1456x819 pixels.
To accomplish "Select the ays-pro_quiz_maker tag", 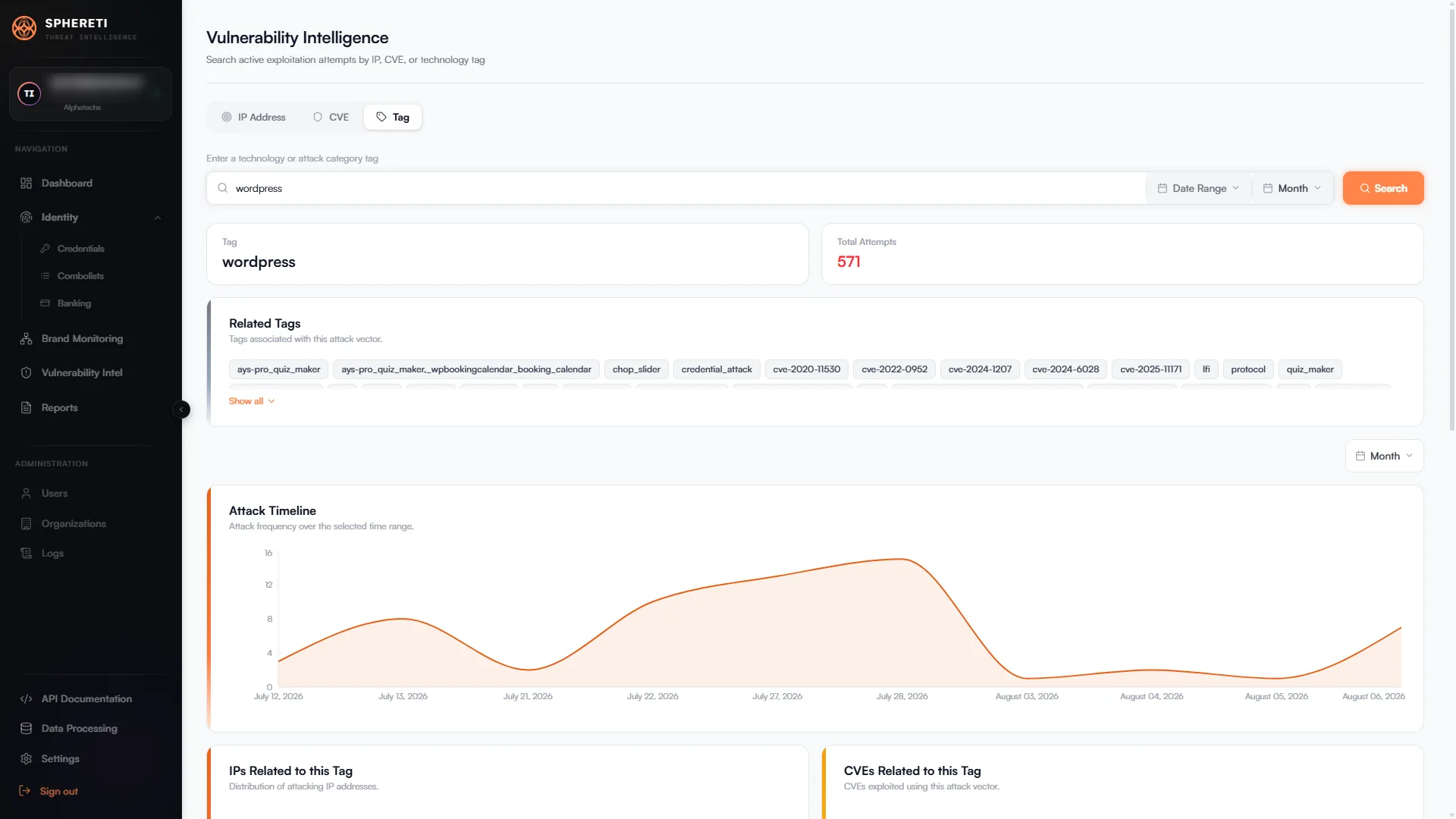I will click(278, 369).
